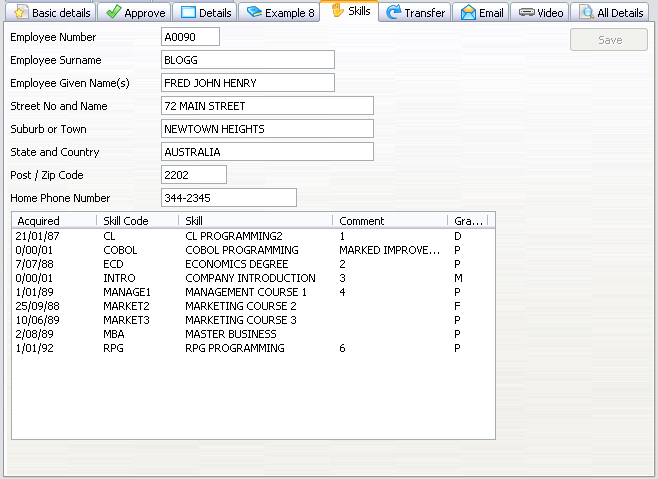
Task: Click the skill code COBOL
Action: [x=120, y=250]
